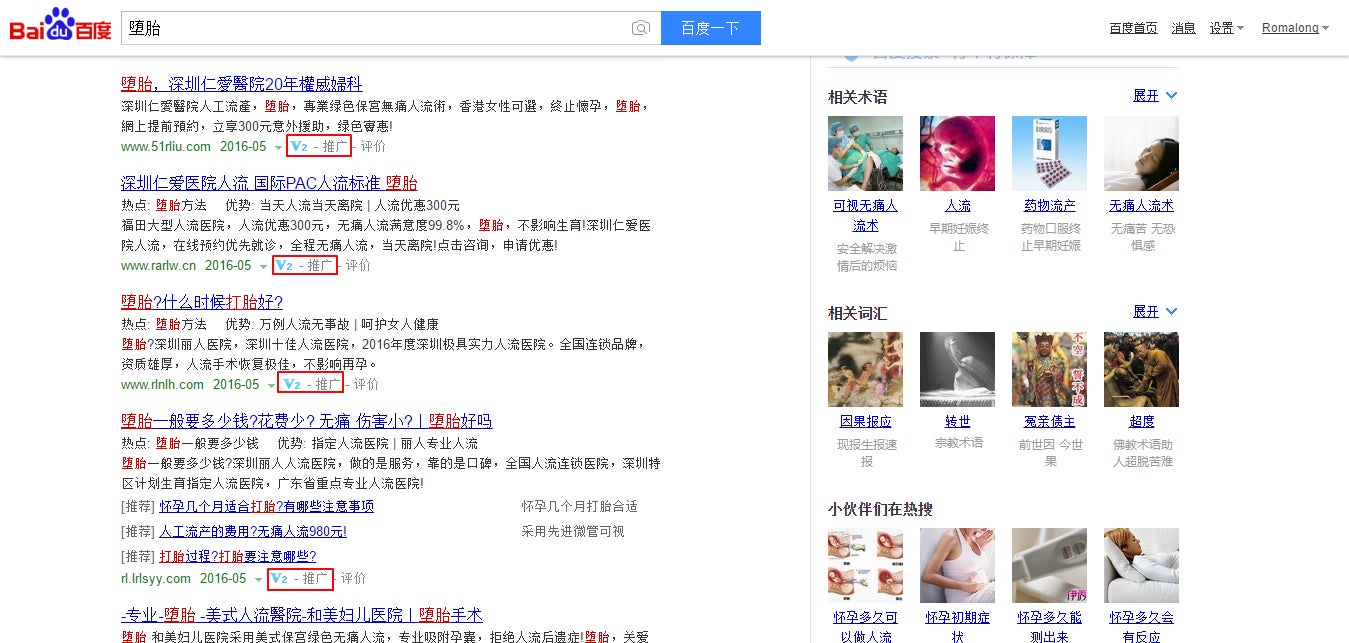This screenshot has height=643, width=1349.
Task: Click the Baidu logo
Action: coord(59,26)
